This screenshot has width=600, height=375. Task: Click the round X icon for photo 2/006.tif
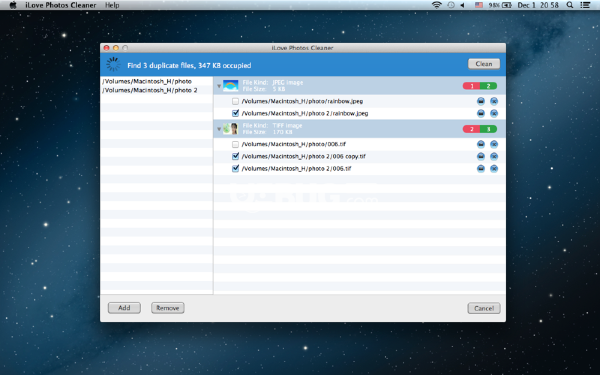point(494,169)
